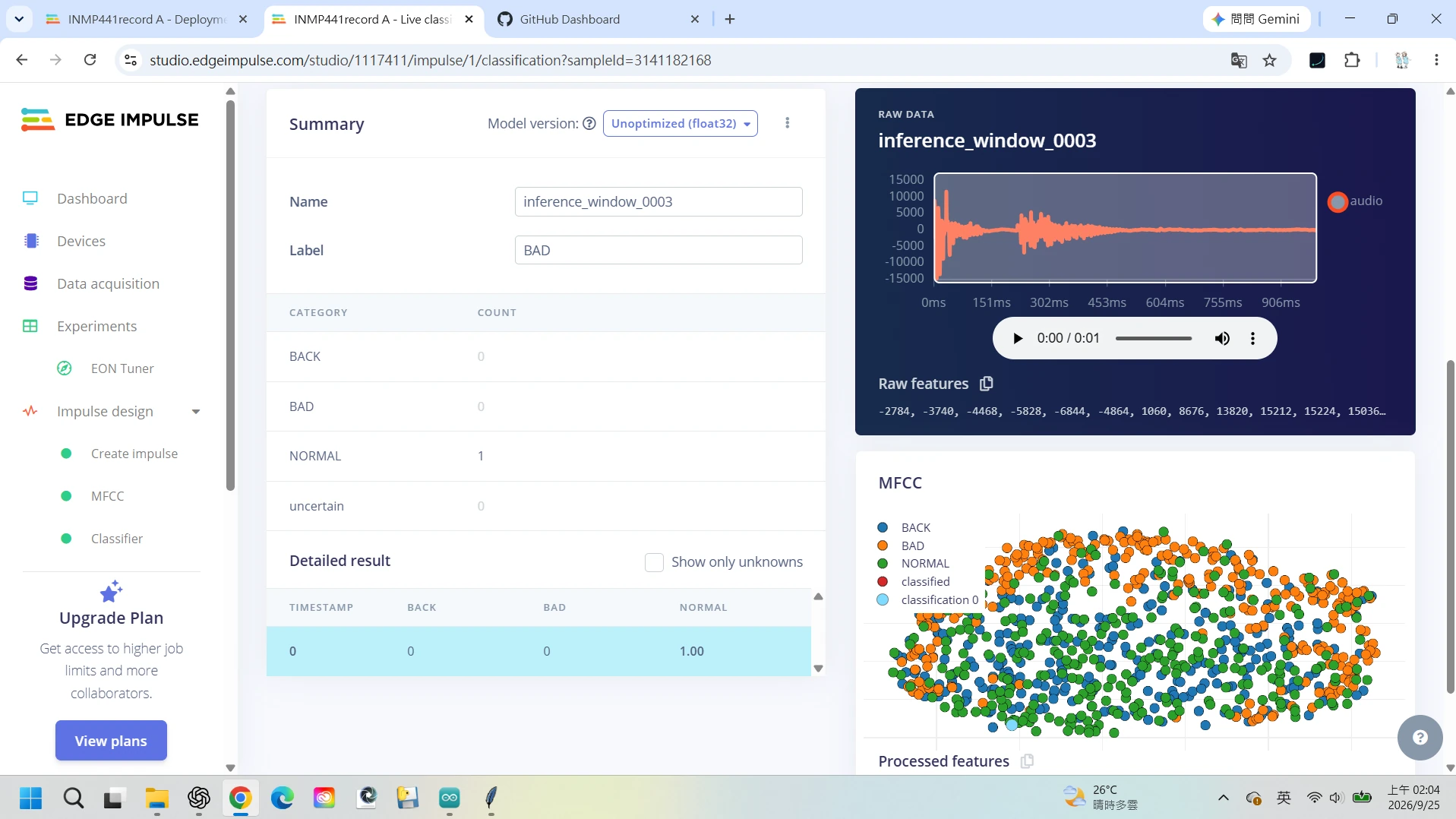Click the Name input field

(659, 201)
